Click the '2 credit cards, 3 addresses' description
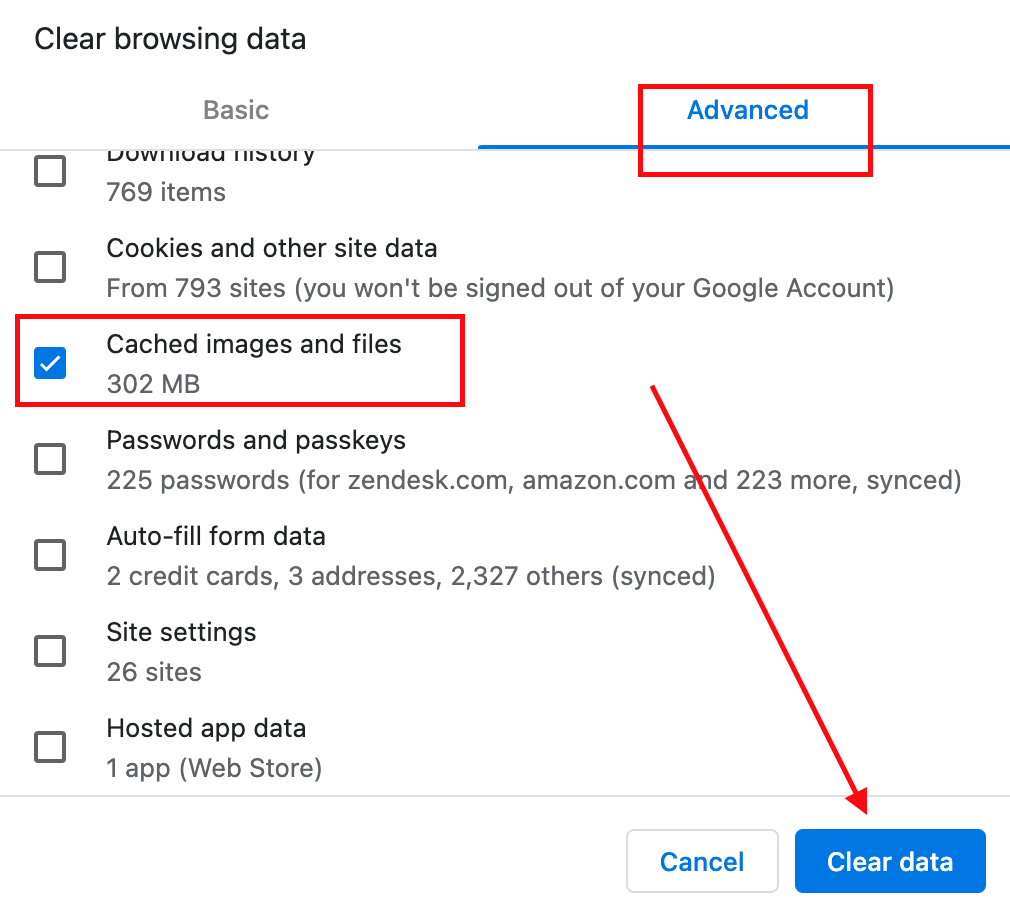Viewport: 1010px width, 906px height. pyautogui.click(x=410, y=576)
